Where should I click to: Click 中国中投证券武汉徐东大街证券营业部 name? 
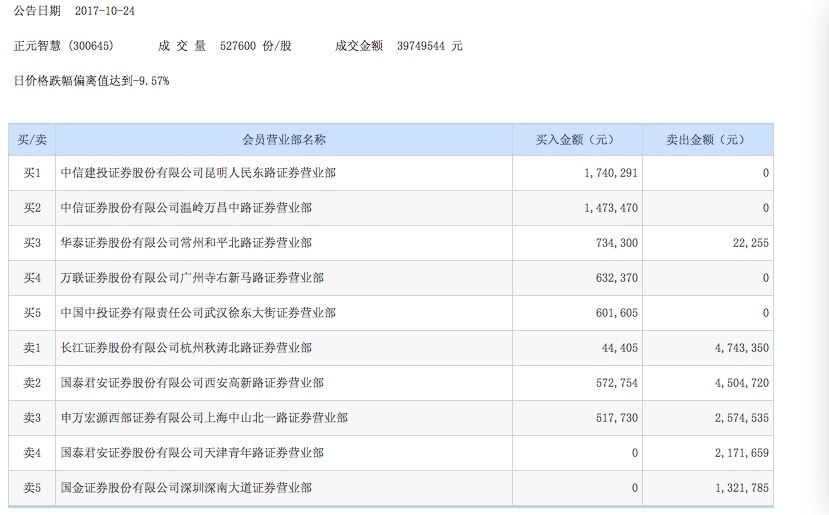pyautogui.click(x=198, y=312)
